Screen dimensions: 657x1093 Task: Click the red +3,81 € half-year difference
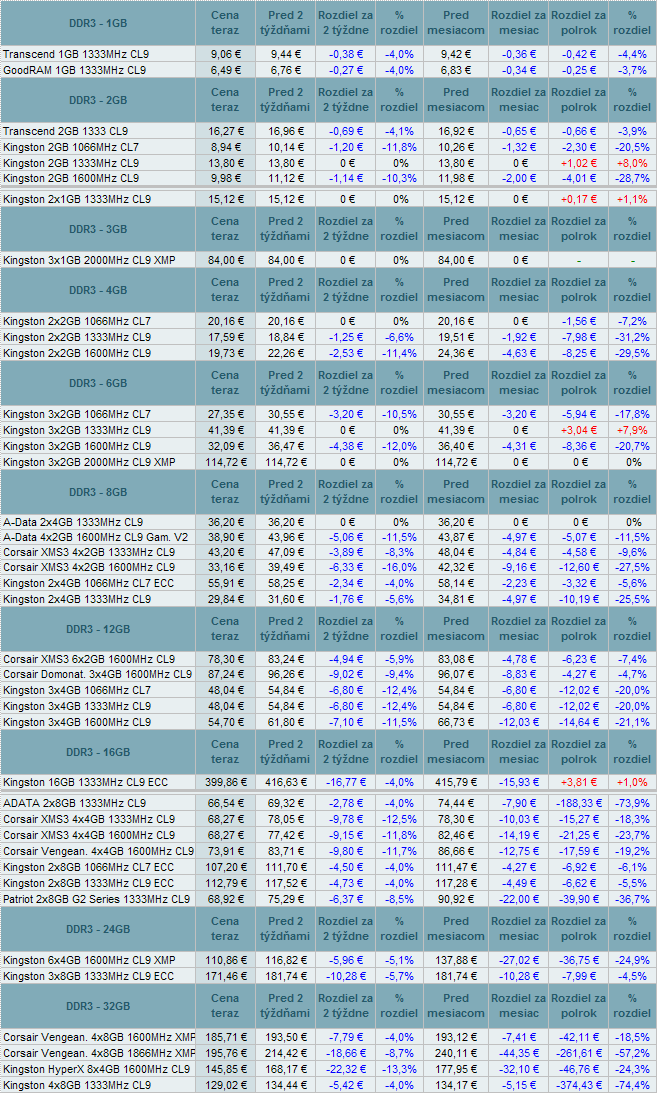tap(579, 783)
